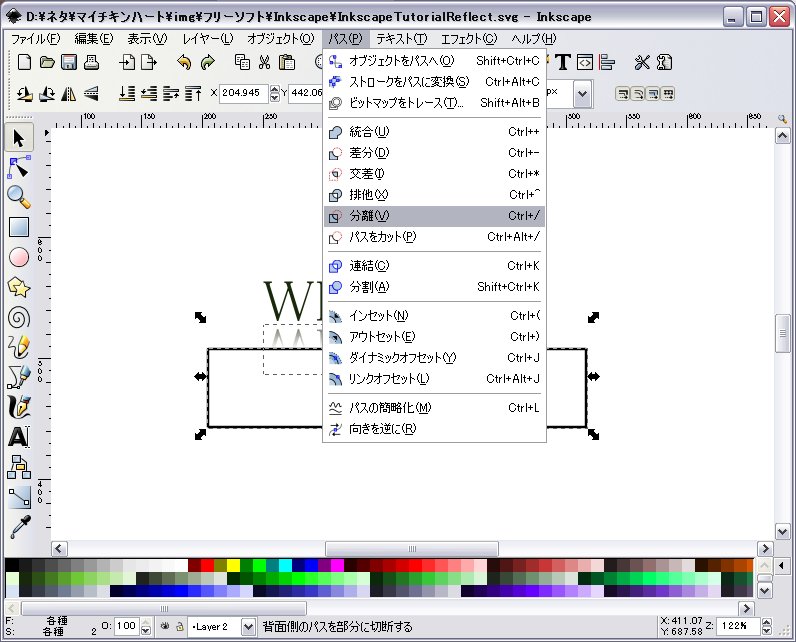796x642 pixels.
Task: Click the Undo arrow icon
Action: (183, 62)
